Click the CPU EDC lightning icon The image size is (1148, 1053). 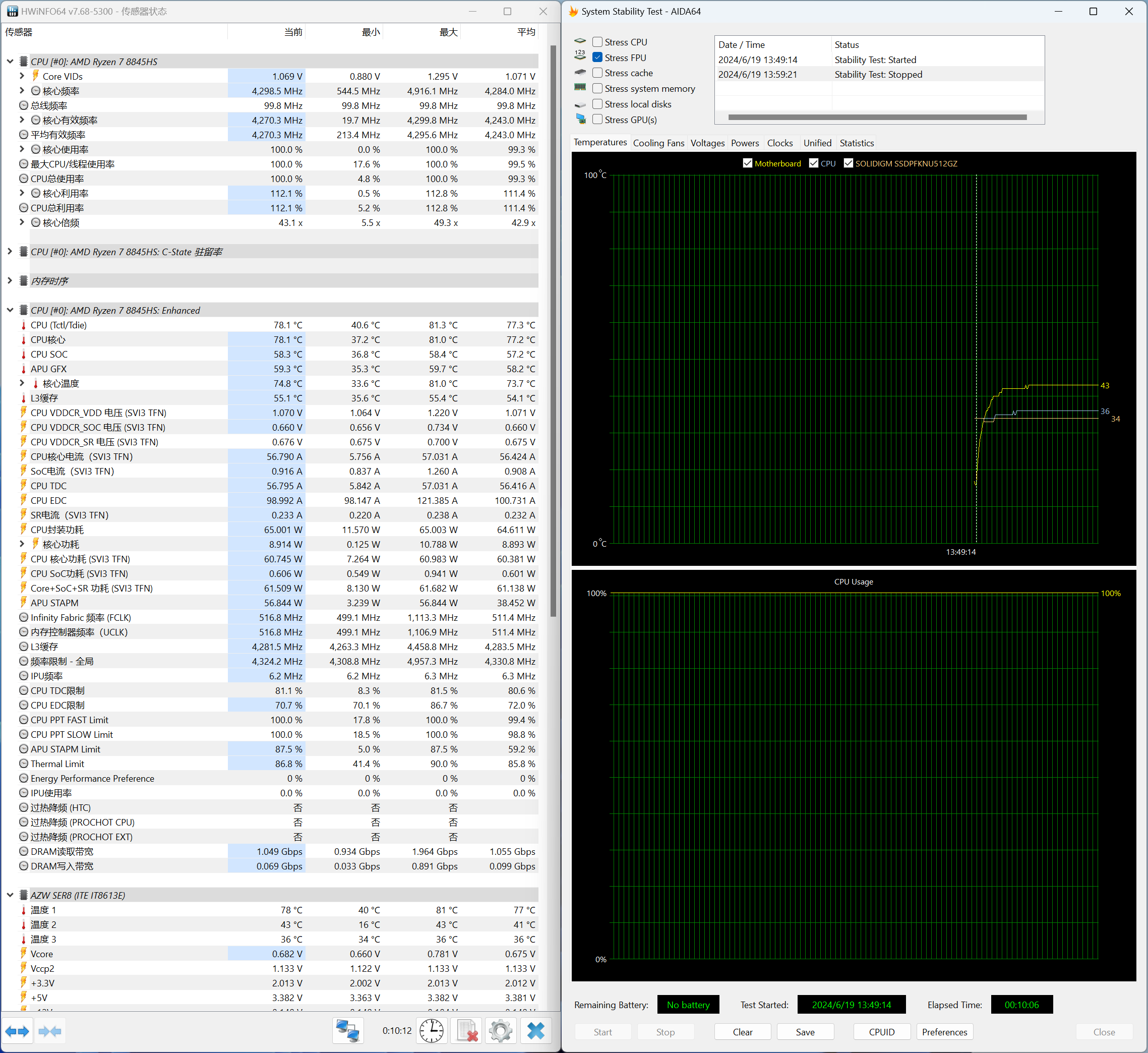tap(23, 500)
